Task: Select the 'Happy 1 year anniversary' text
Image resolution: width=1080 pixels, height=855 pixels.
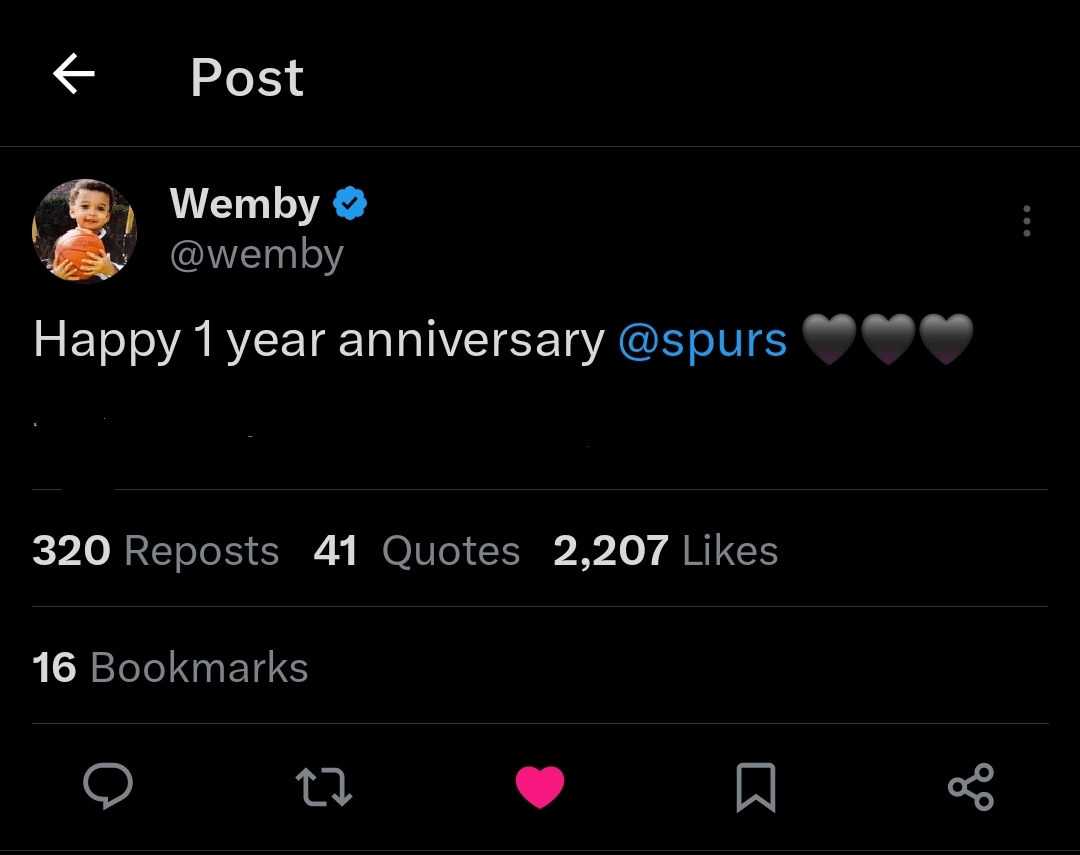Action: pos(318,341)
